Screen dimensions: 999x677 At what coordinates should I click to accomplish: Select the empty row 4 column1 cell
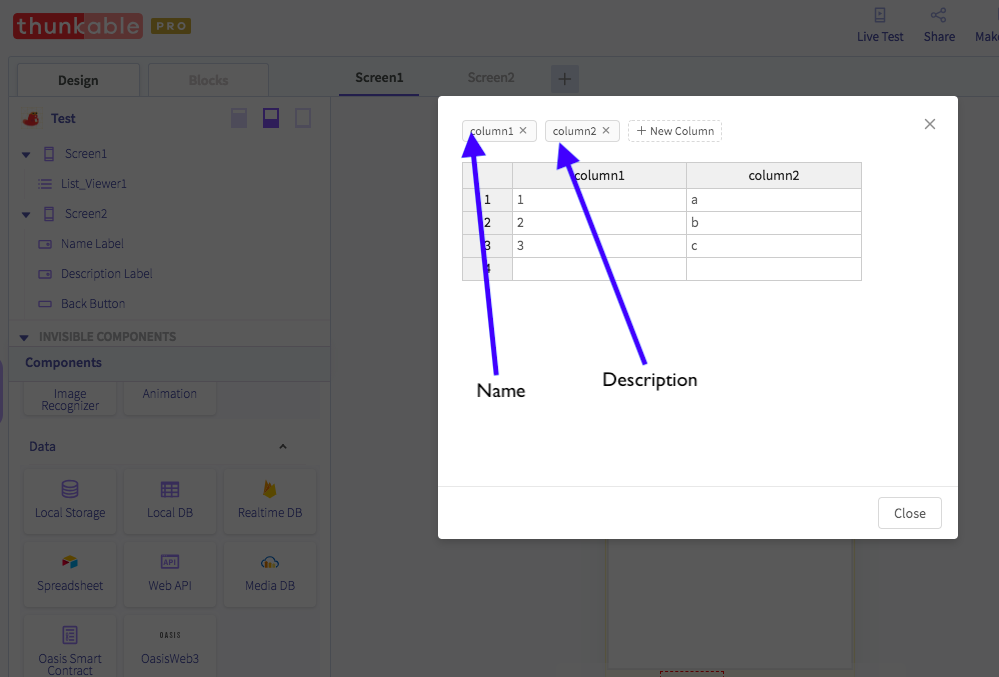point(599,269)
